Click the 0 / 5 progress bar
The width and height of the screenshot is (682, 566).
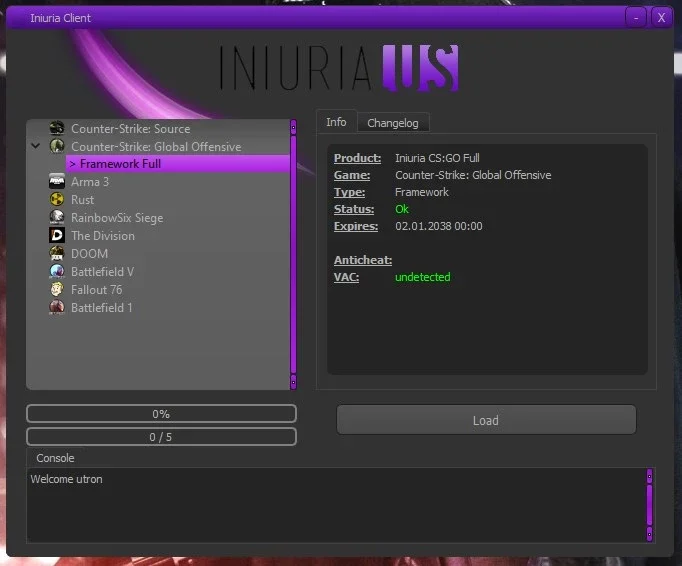coord(161,437)
